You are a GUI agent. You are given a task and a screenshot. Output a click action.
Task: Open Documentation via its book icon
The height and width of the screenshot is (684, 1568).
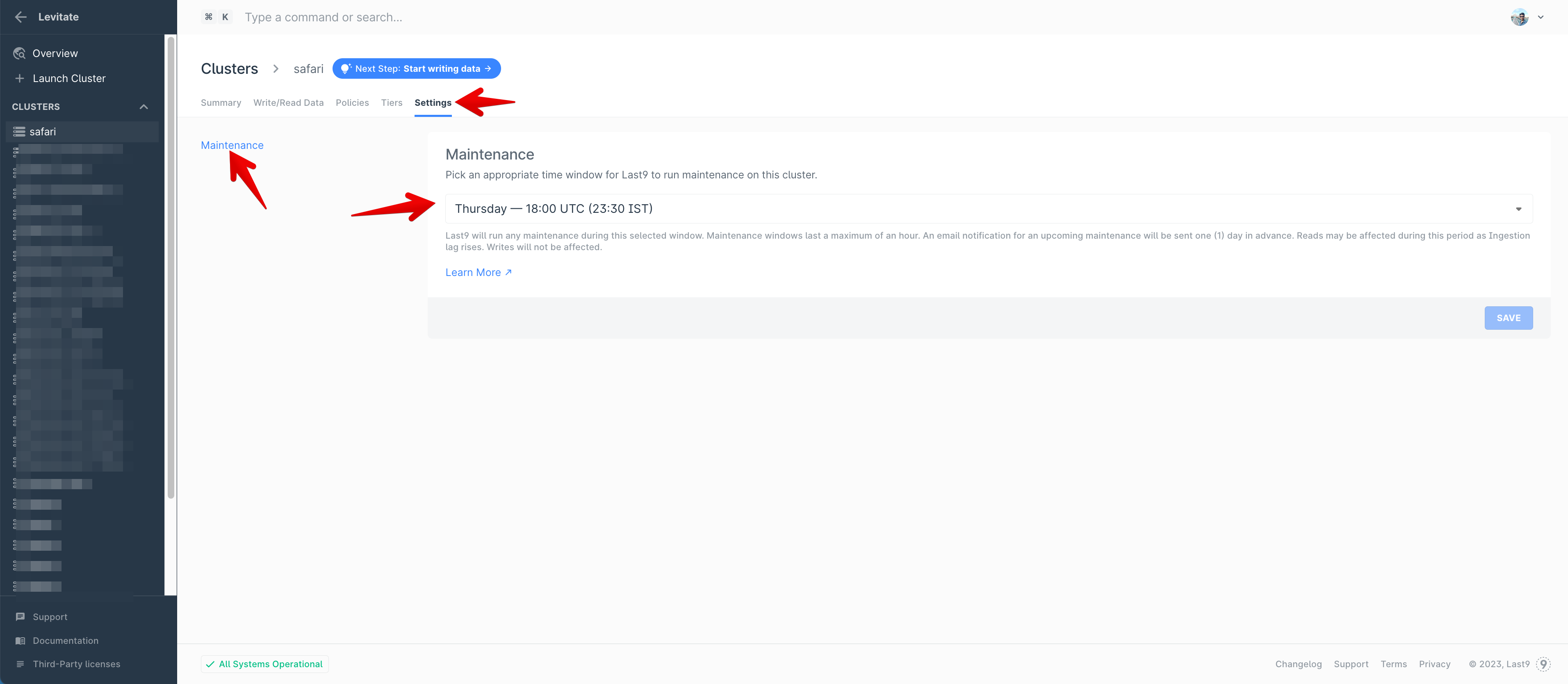point(20,641)
